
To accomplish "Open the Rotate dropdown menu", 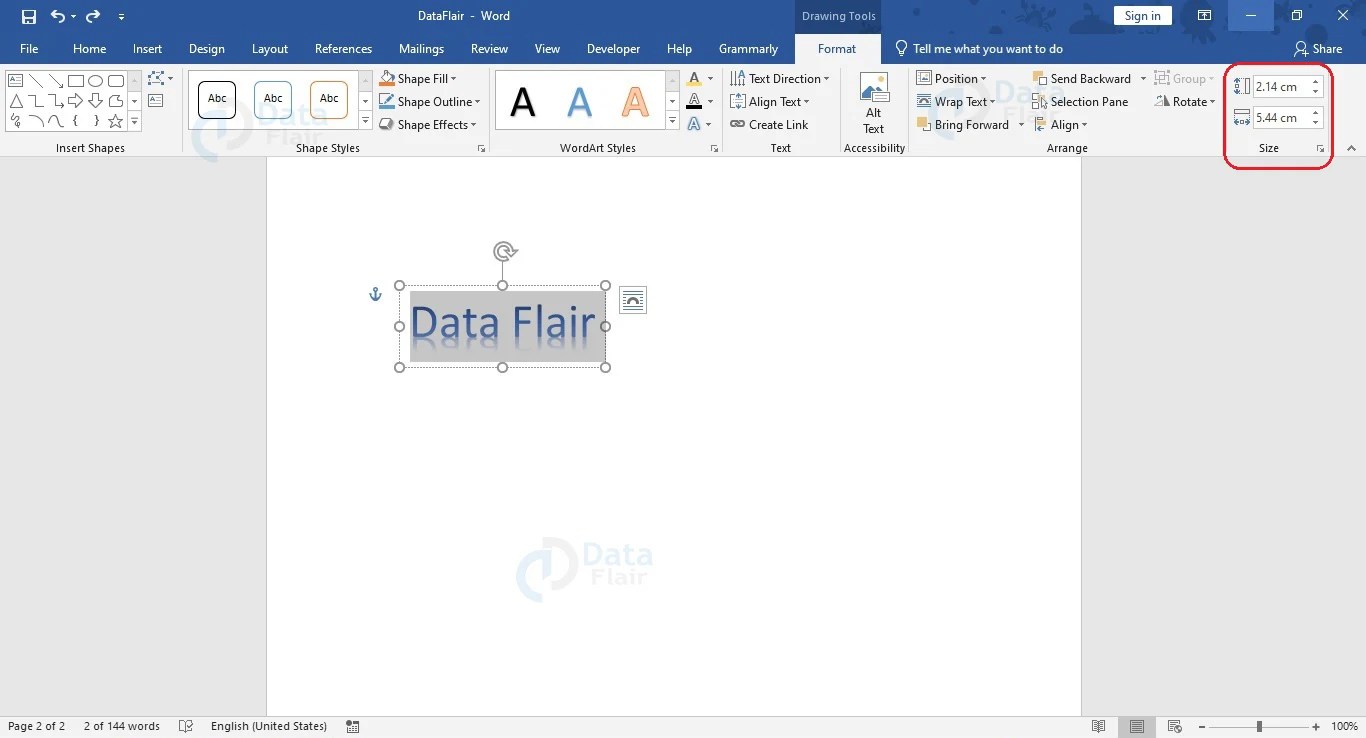I will (1185, 101).
